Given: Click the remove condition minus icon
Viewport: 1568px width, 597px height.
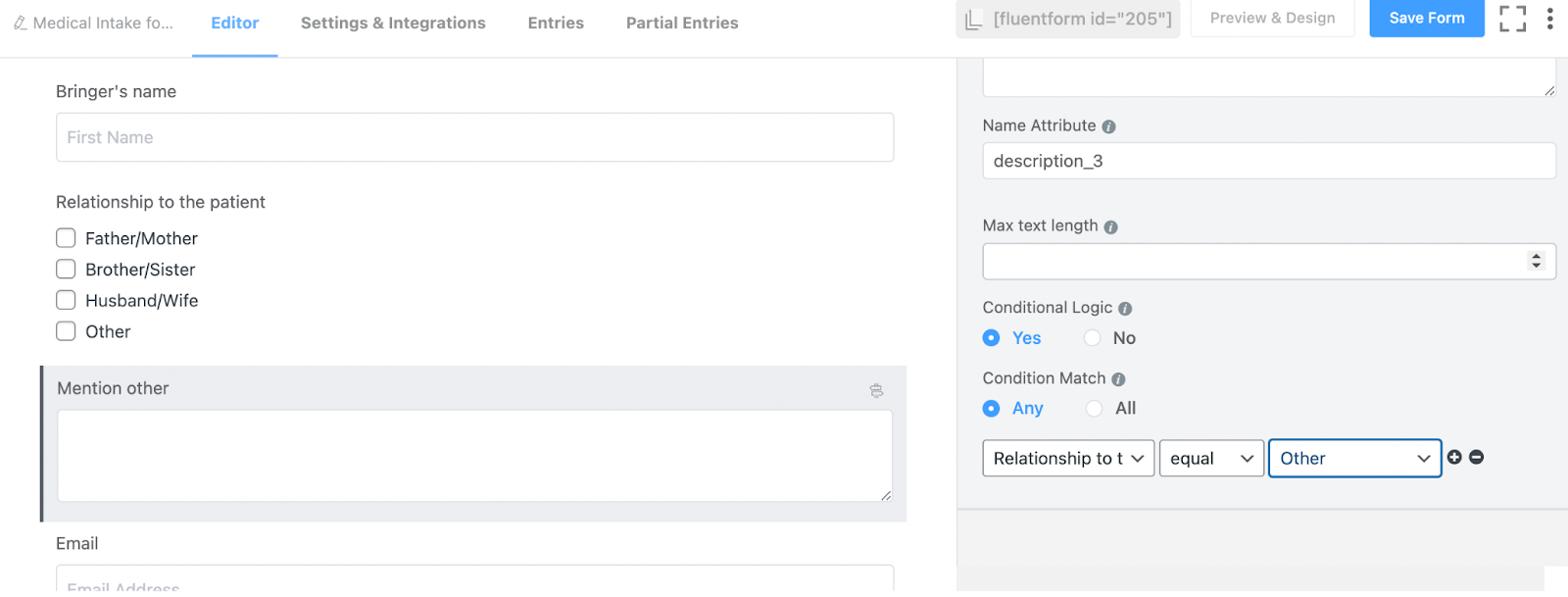Looking at the screenshot, I should pos(1476,457).
